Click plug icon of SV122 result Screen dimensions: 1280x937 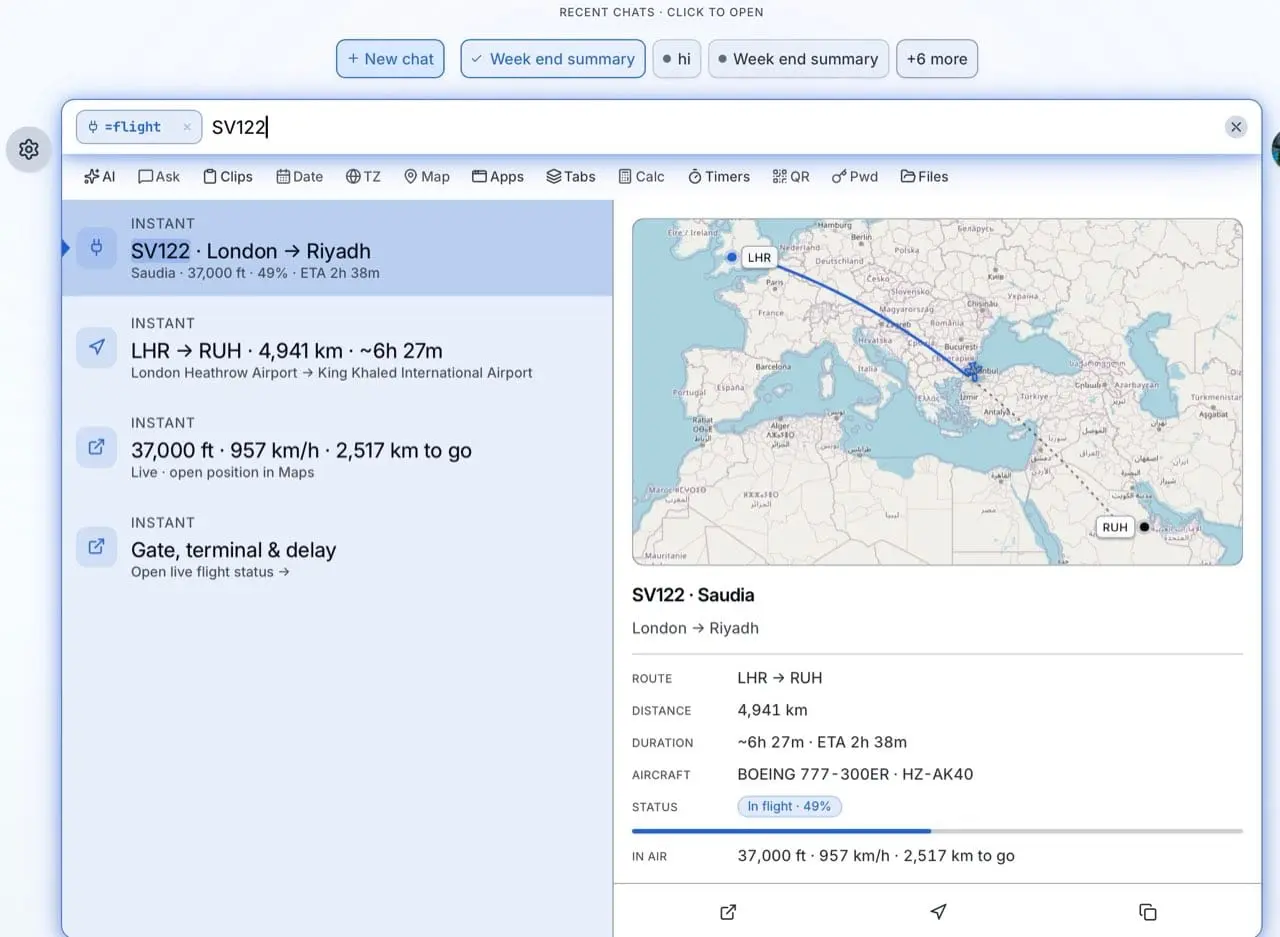coord(97,248)
